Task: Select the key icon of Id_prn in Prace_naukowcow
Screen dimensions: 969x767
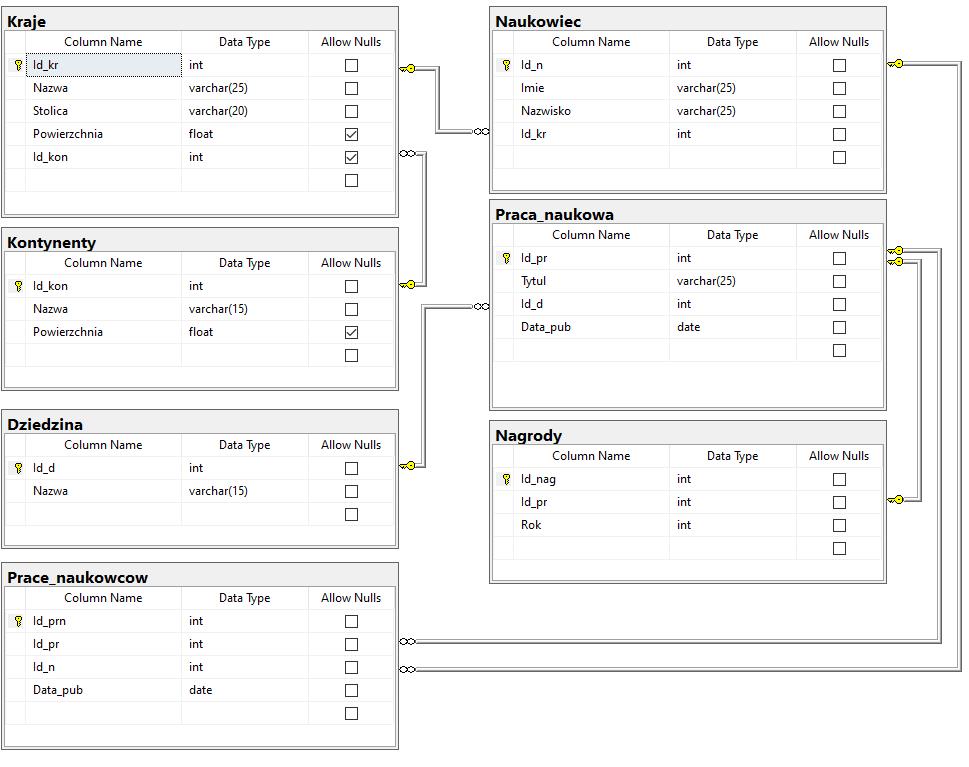Action: [x=18, y=621]
